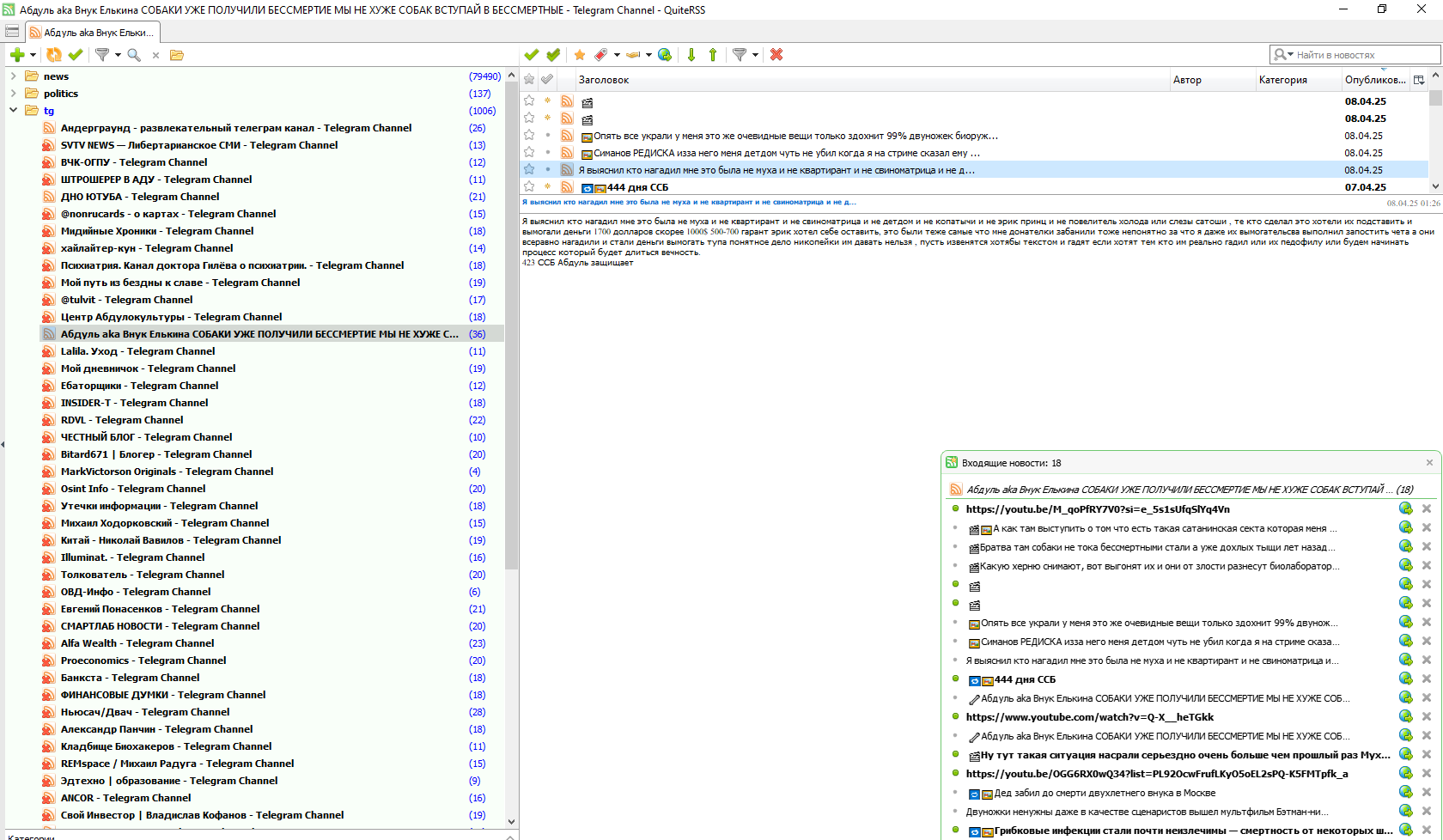This screenshot has width=1443, height=840.
Task: Star the 'Я выяснил кто нагадил' news row
Action: (x=529, y=169)
